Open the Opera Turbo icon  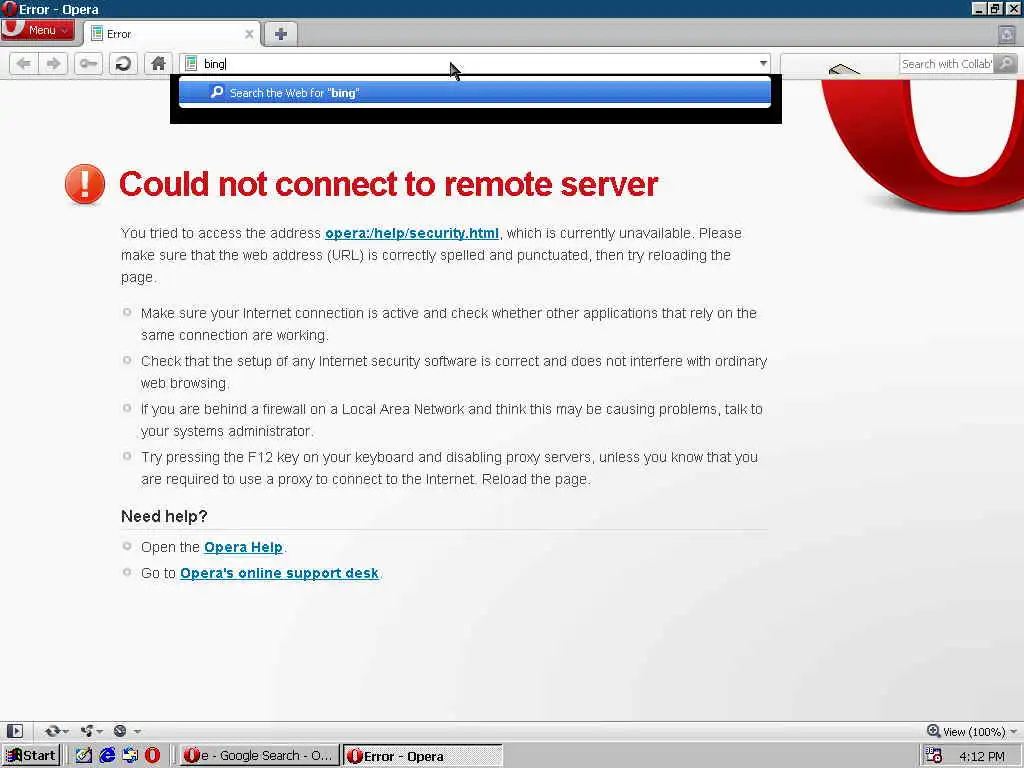coord(120,731)
